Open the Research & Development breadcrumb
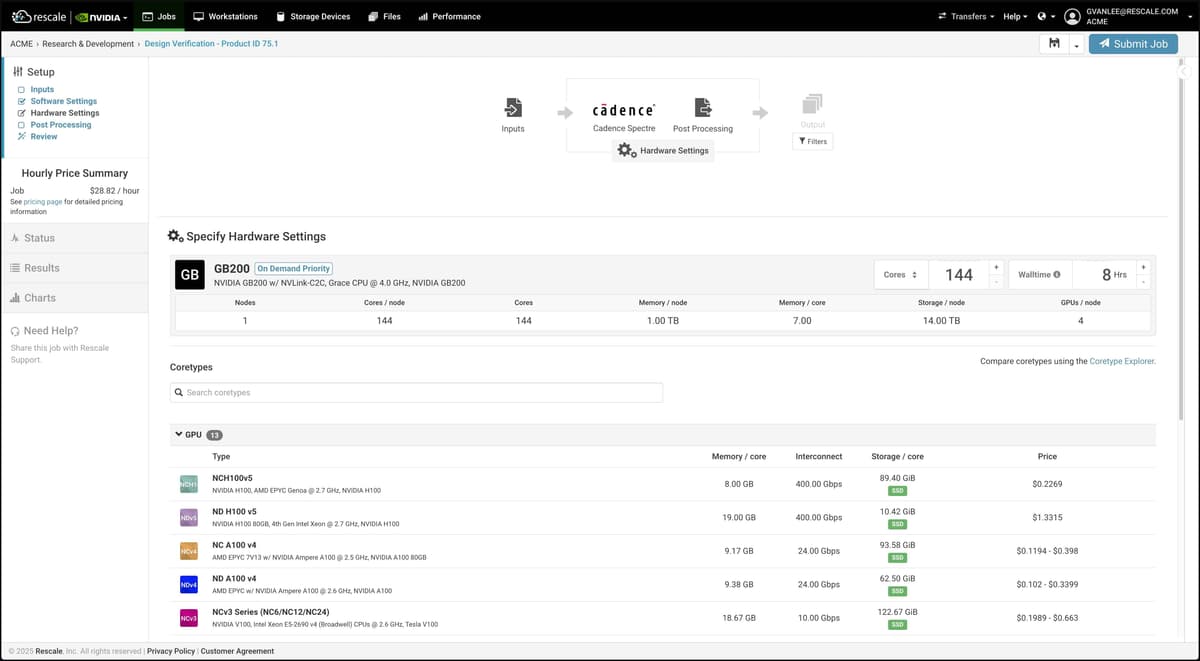The width and height of the screenshot is (1200, 661). (x=88, y=44)
